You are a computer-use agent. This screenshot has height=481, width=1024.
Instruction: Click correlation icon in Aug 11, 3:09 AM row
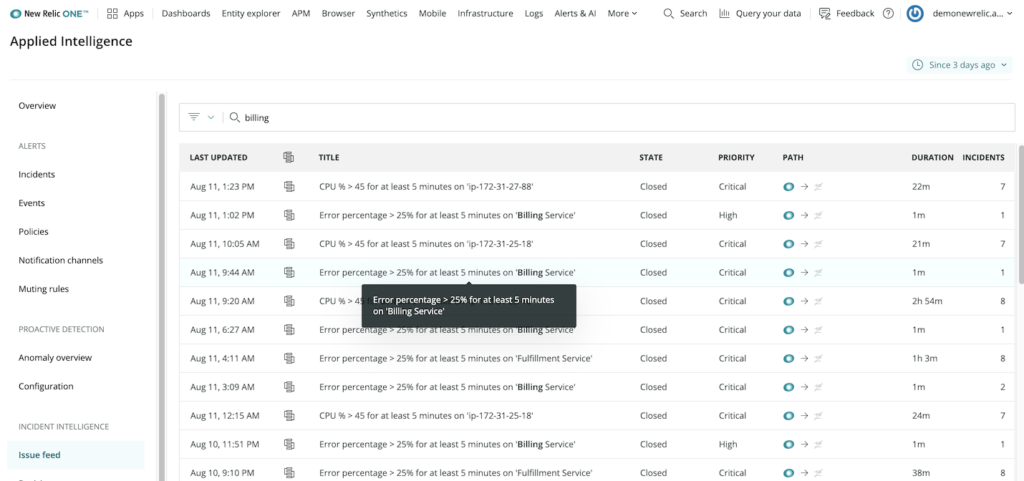point(289,387)
